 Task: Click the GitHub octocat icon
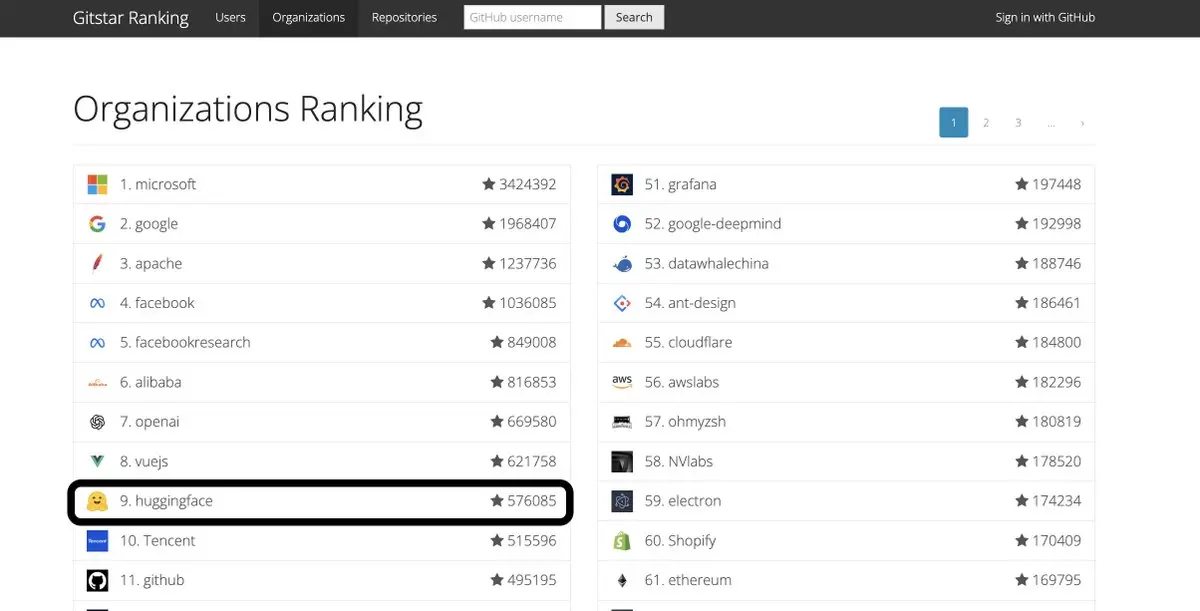point(97,580)
